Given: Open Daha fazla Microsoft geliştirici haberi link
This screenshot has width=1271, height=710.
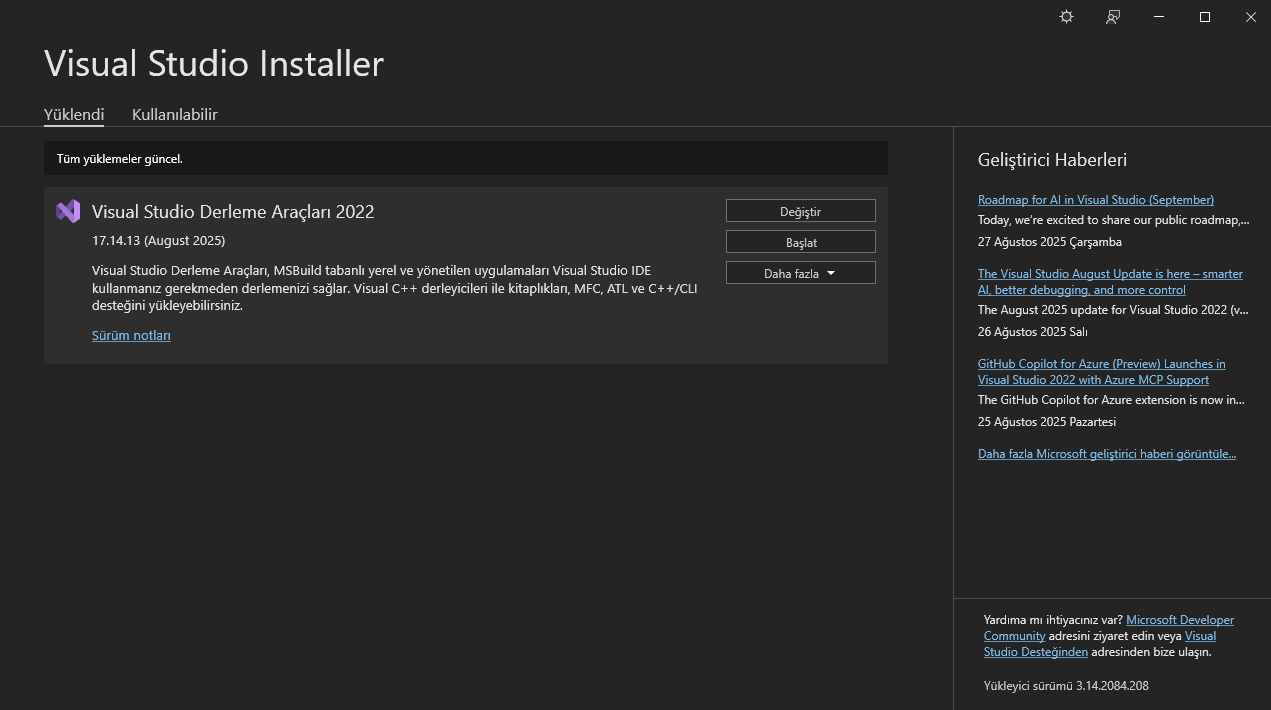Looking at the screenshot, I should click(1107, 454).
